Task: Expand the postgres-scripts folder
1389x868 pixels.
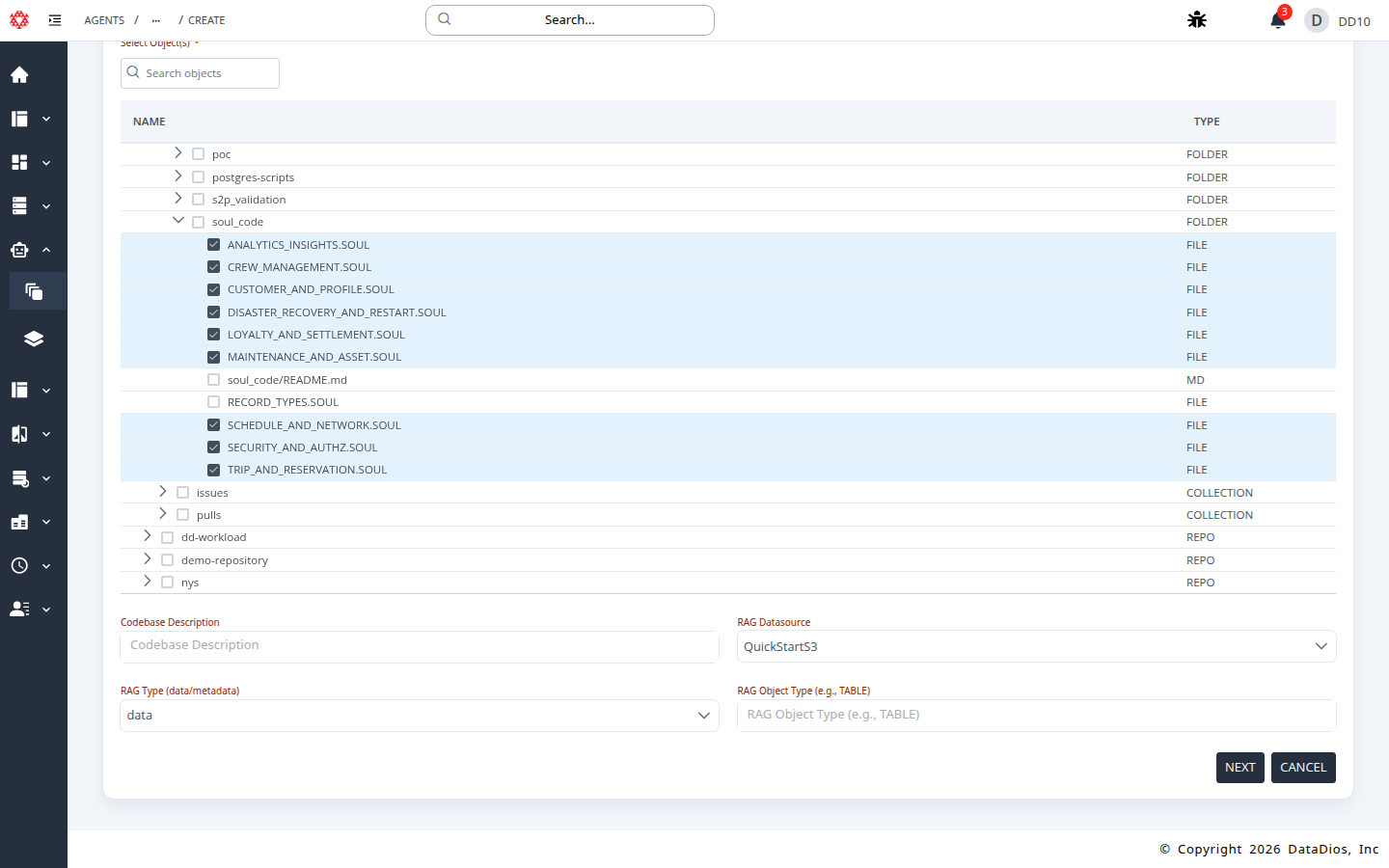Action: point(178,176)
